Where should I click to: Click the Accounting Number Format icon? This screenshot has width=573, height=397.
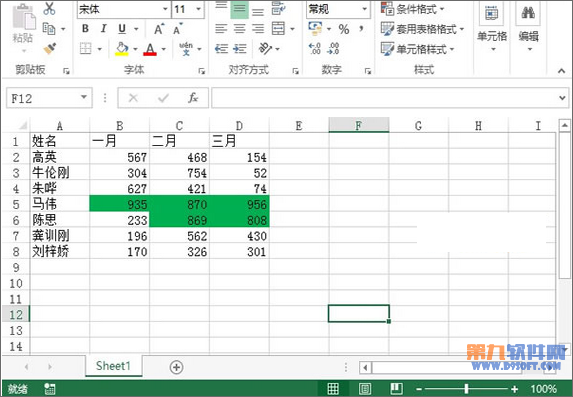[315, 28]
